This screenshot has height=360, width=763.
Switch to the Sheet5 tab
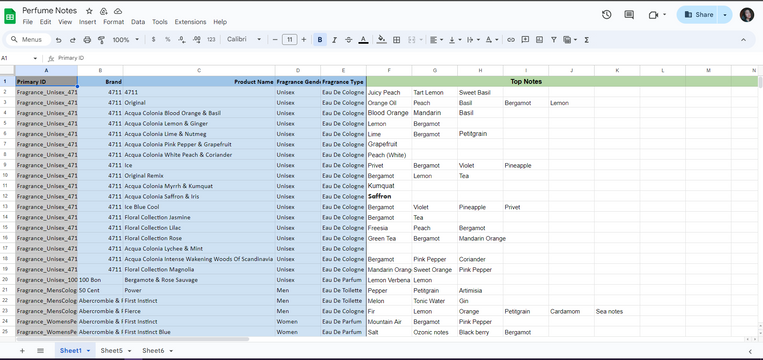pos(111,351)
